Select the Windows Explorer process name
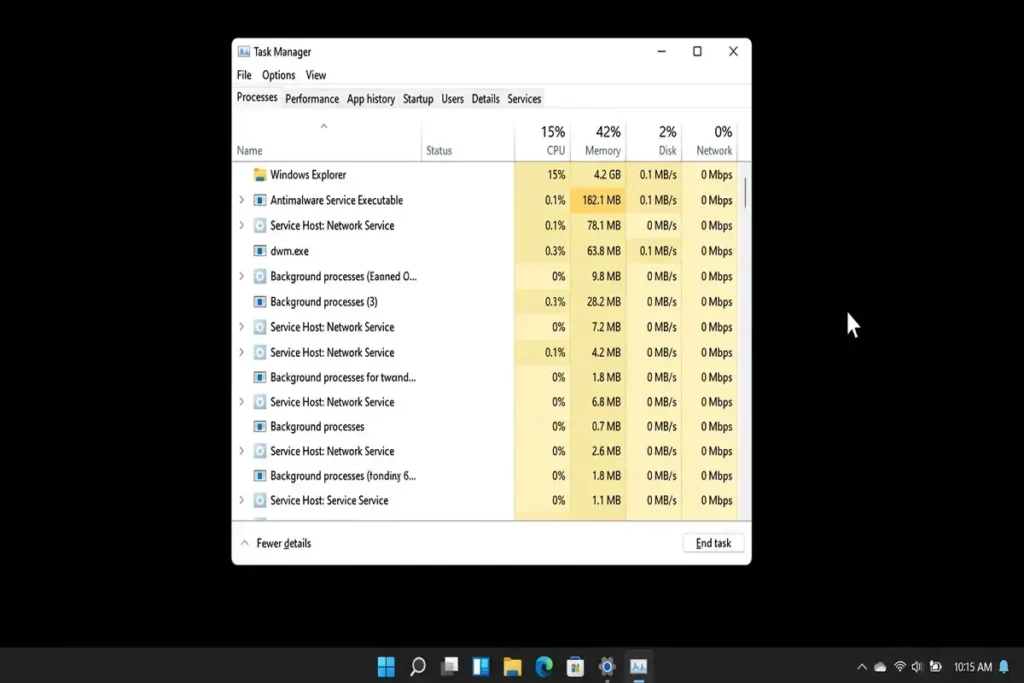This screenshot has height=683, width=1024. 308,174
